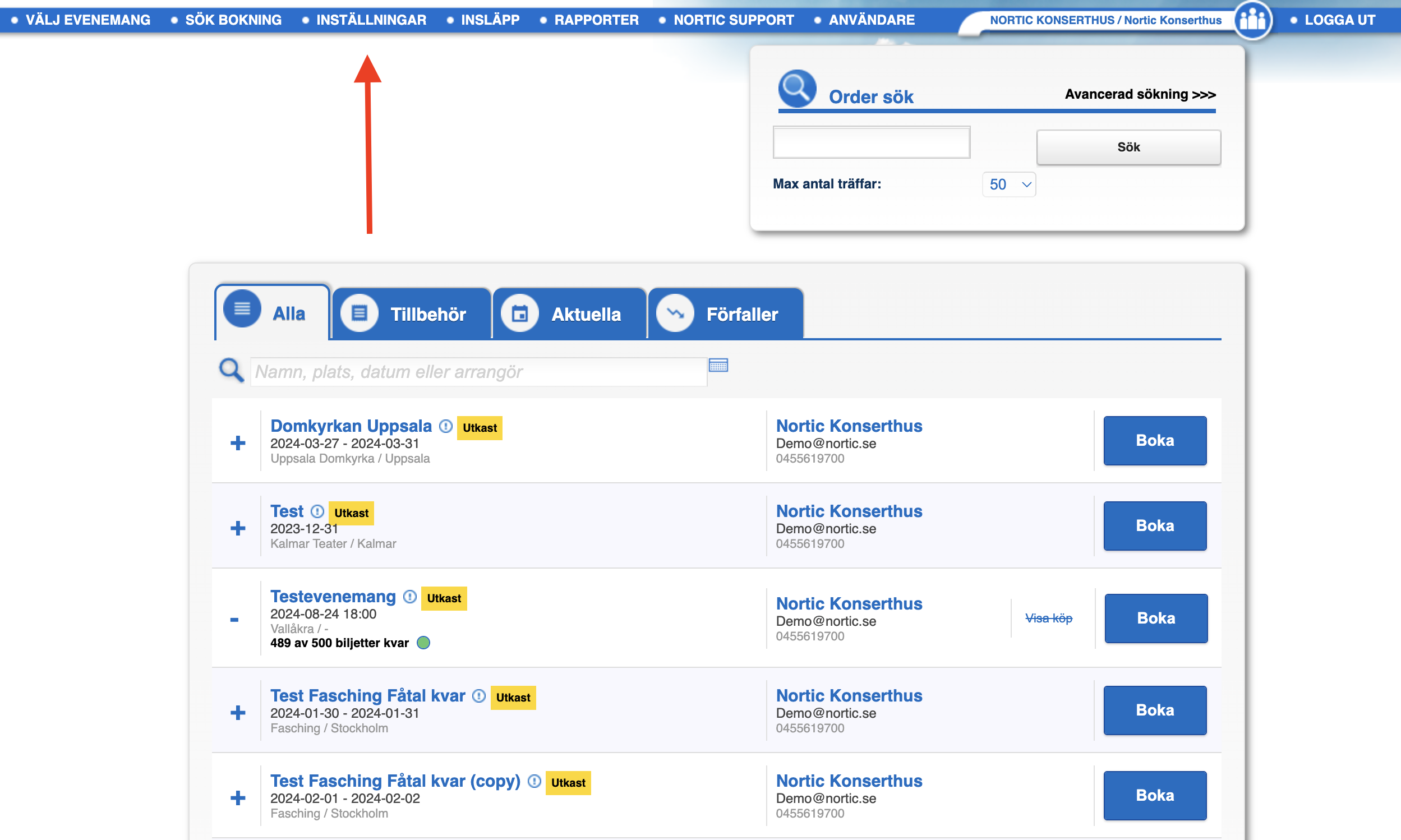Click green availability dot for Testevenemang
1401x840 pixels.
point(423,643)
